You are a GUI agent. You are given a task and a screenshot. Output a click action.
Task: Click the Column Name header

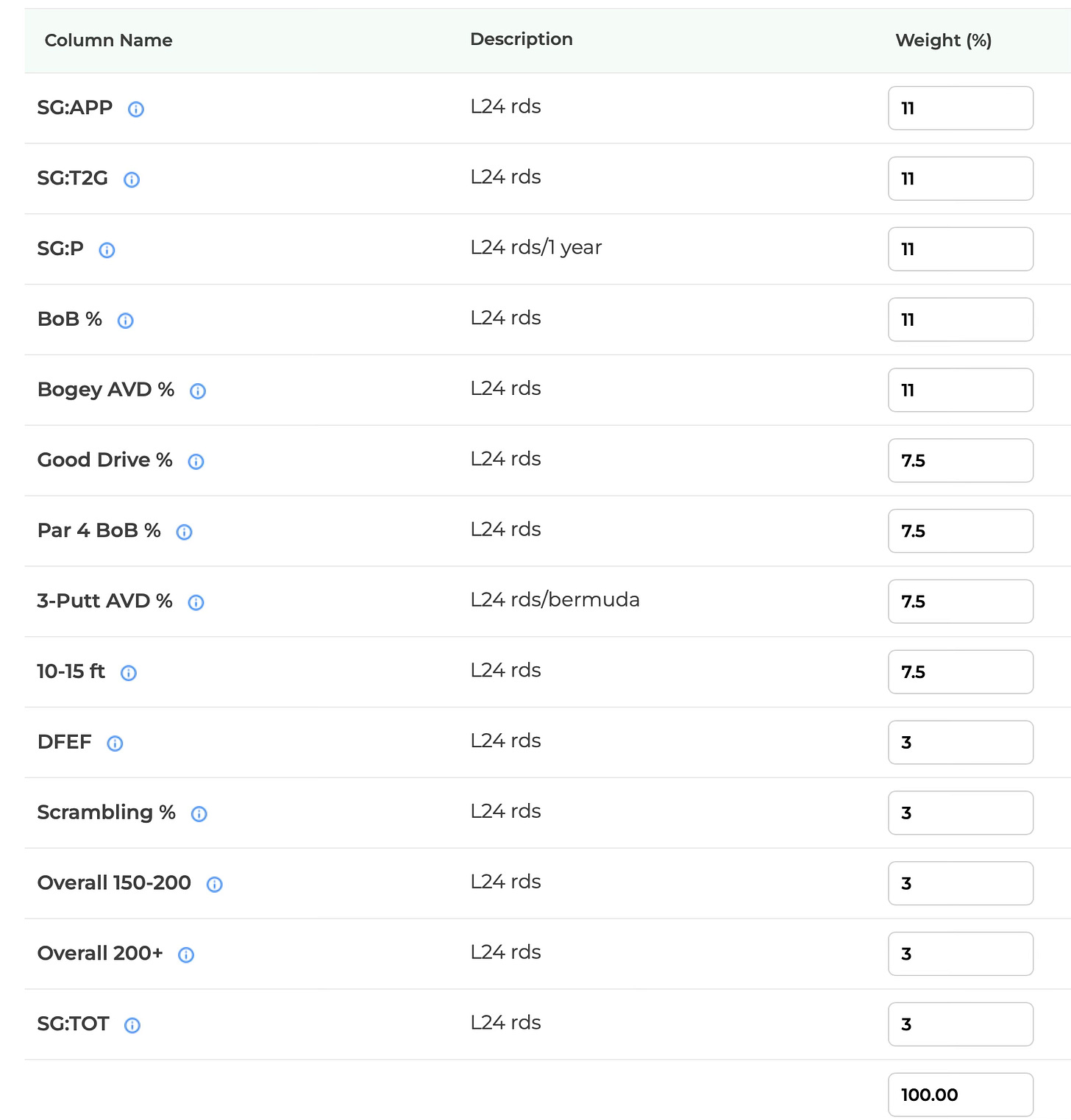(109, 40)
